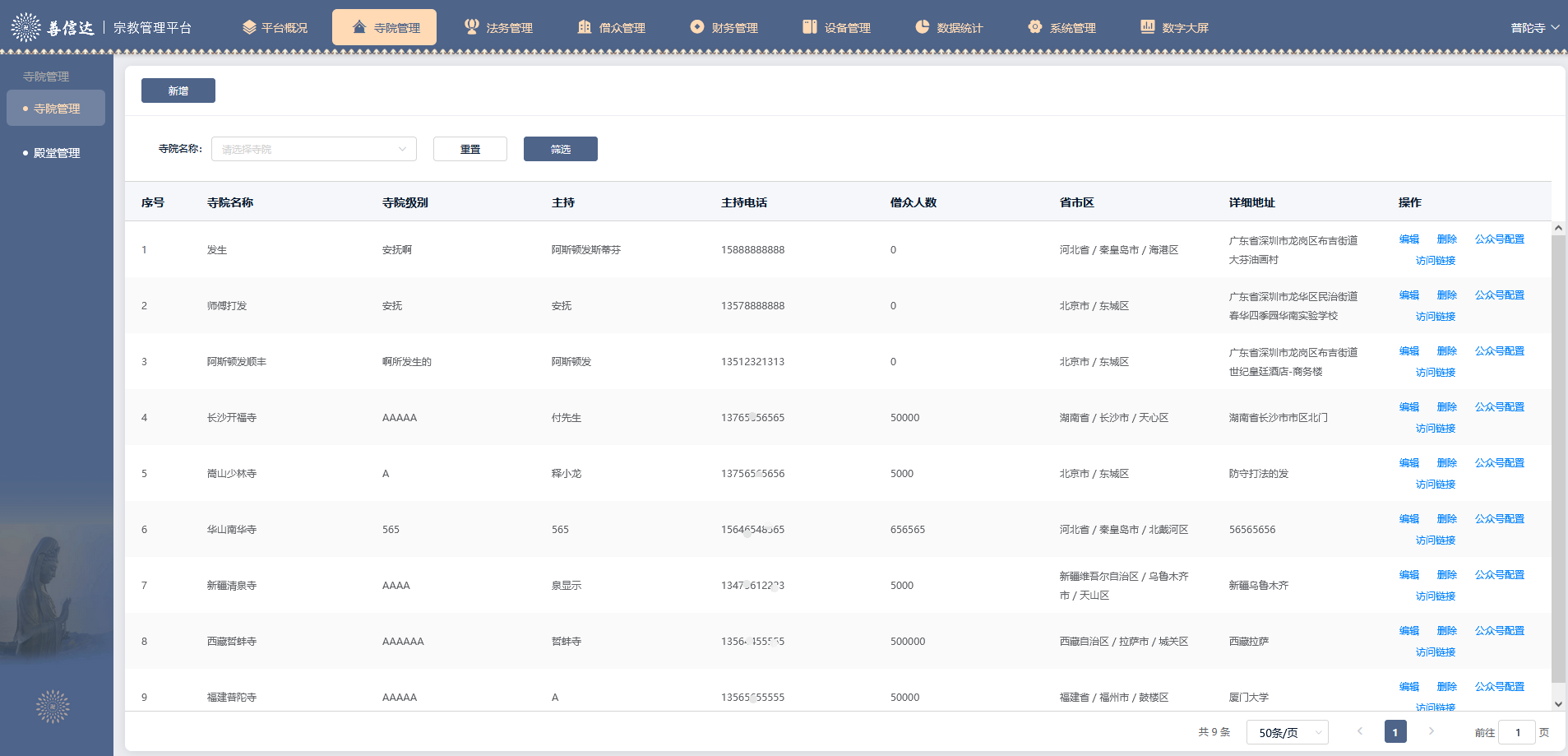Click the 数据统计 pie chart icon
1568x756 pixels.
[x=923, y=27]
